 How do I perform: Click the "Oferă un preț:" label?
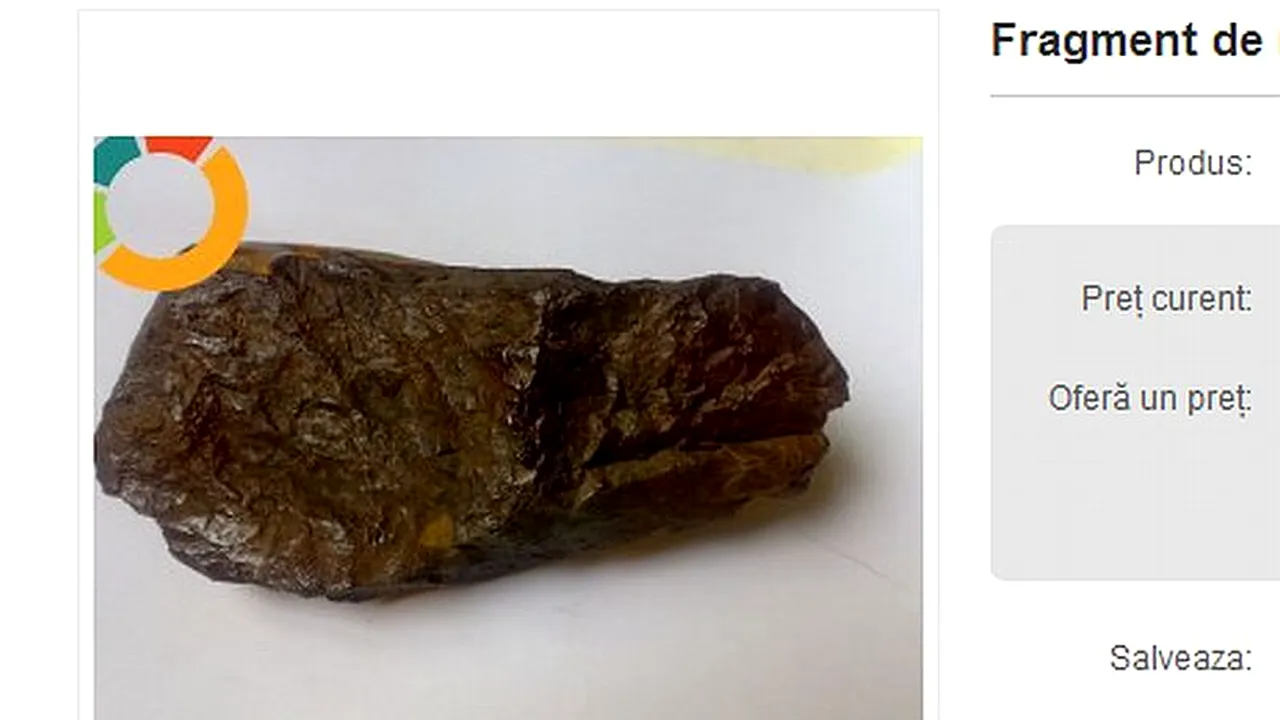click(x=1150, y=399)
